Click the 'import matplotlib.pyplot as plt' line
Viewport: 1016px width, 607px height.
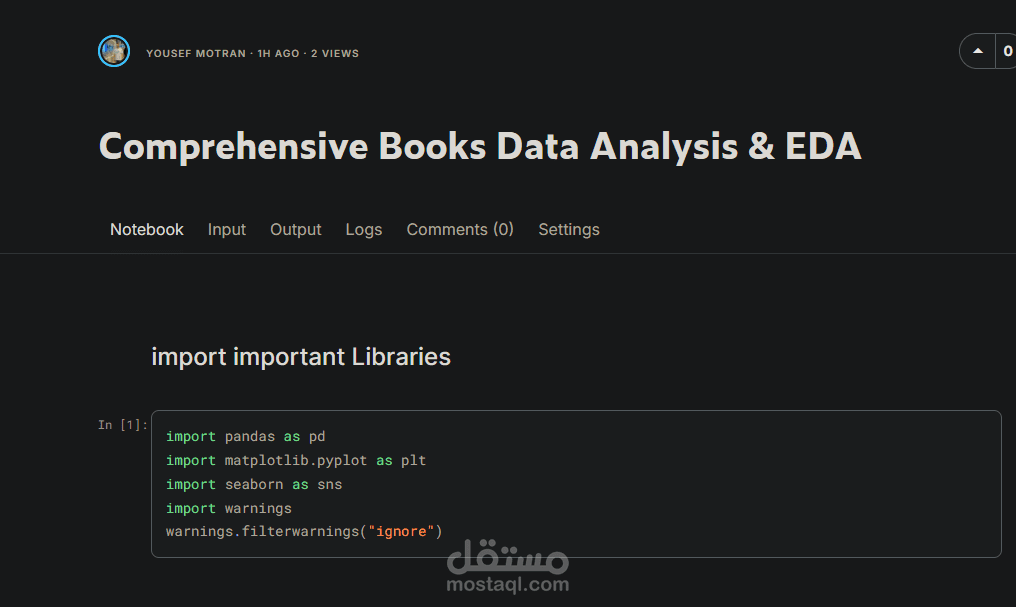296,461
